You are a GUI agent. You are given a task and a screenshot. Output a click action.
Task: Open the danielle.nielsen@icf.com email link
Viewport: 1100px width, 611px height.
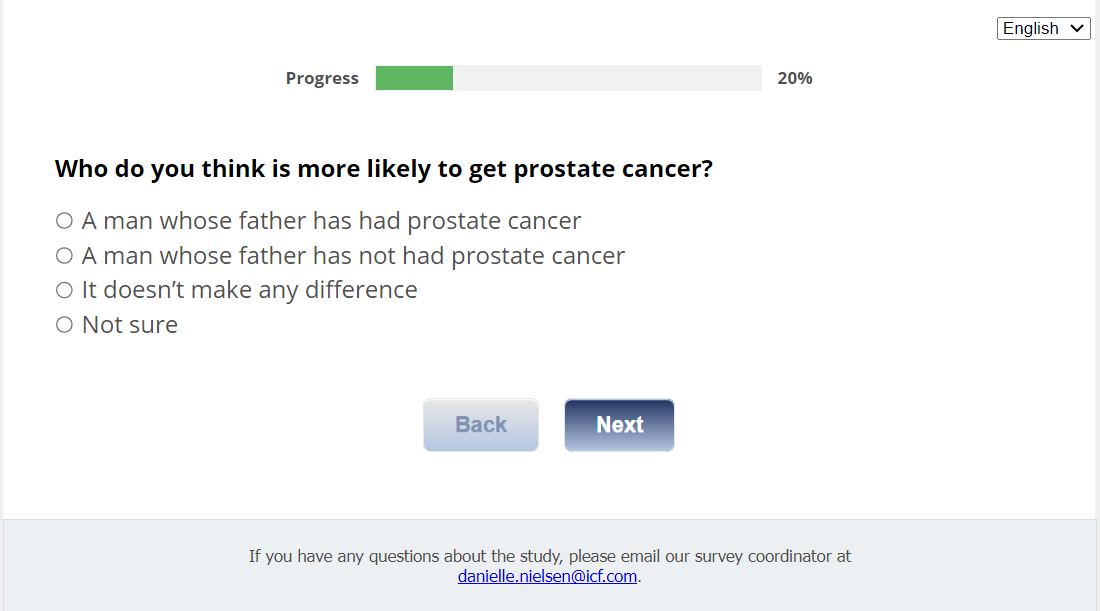[x=547, y=576]
